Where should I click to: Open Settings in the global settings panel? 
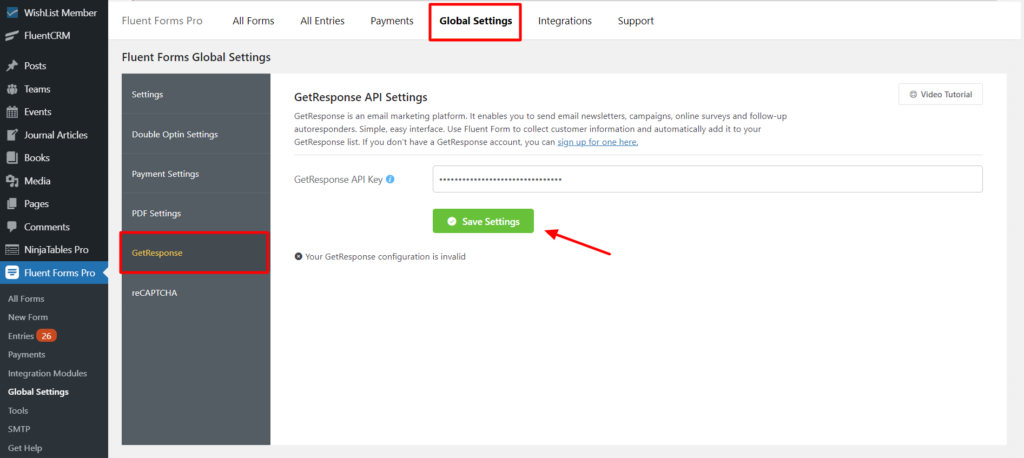click(196, 95)
